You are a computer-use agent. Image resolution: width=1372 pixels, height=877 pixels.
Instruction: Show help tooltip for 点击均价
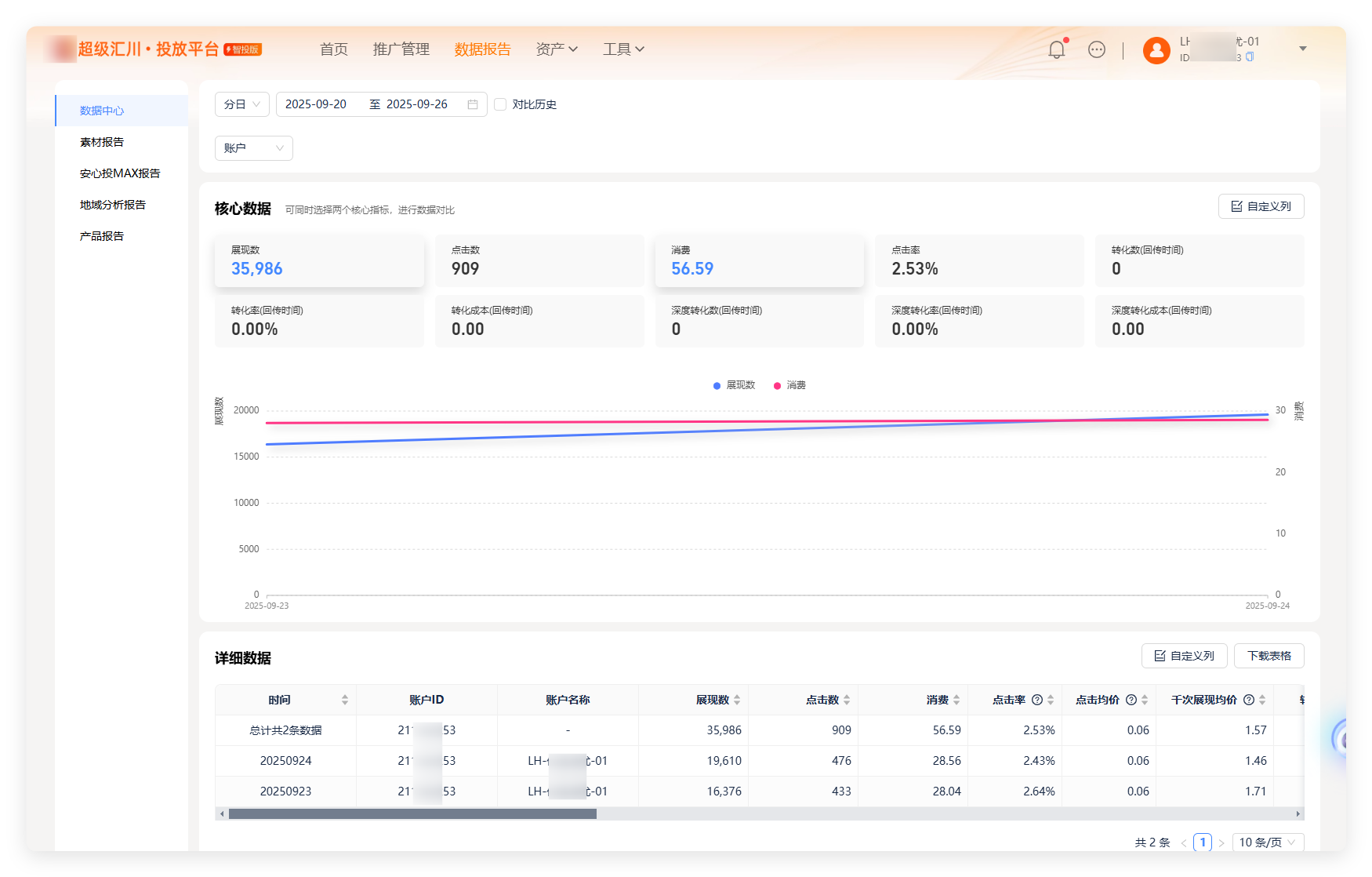[x=1131, y=700]
